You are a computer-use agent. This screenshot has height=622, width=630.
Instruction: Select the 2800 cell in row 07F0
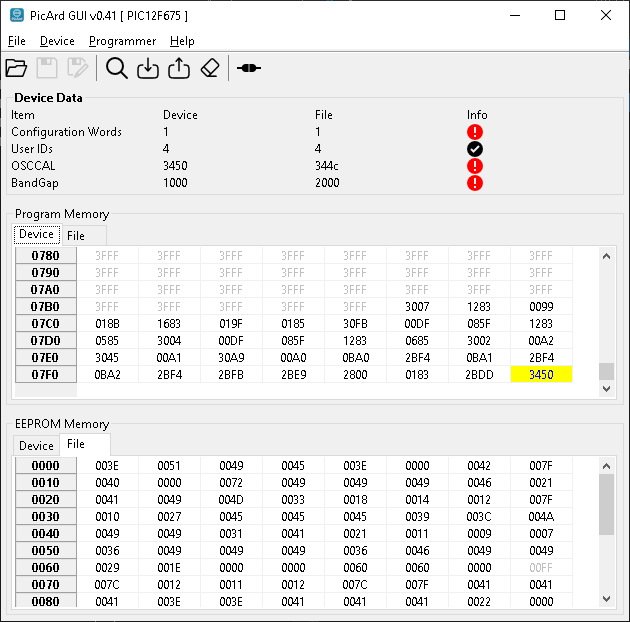pyautogui.click(x=355, y=374)
